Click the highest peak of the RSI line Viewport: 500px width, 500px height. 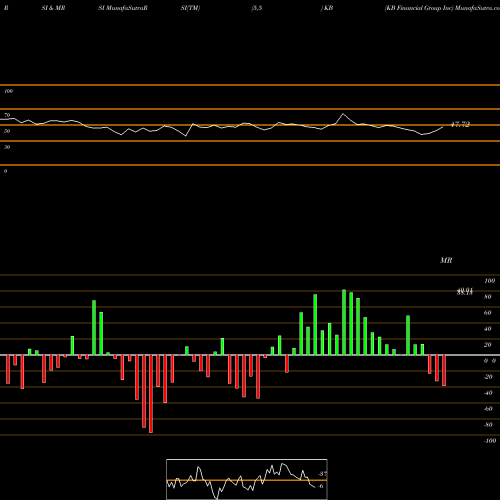click(x=343, y=114)
